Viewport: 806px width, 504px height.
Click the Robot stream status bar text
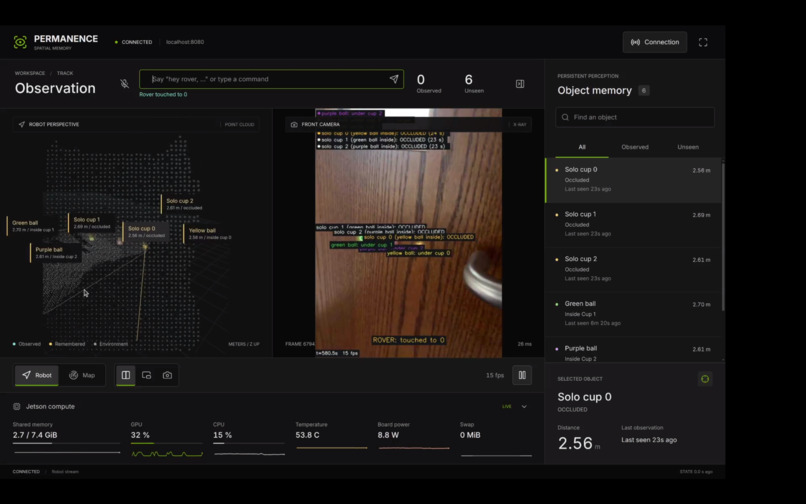tap(65, 472)
